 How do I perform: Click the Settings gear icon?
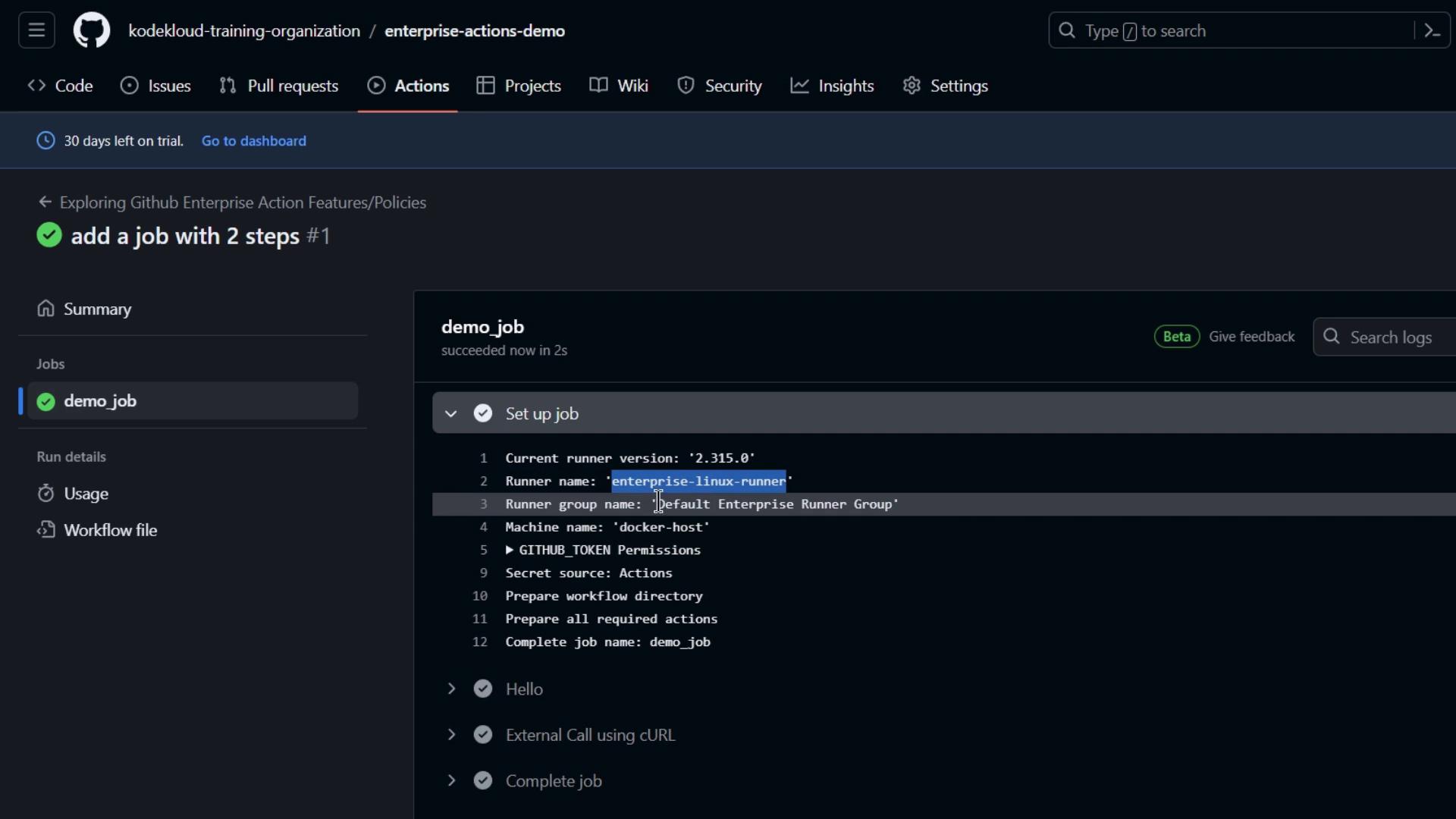[x=912, y=86]
